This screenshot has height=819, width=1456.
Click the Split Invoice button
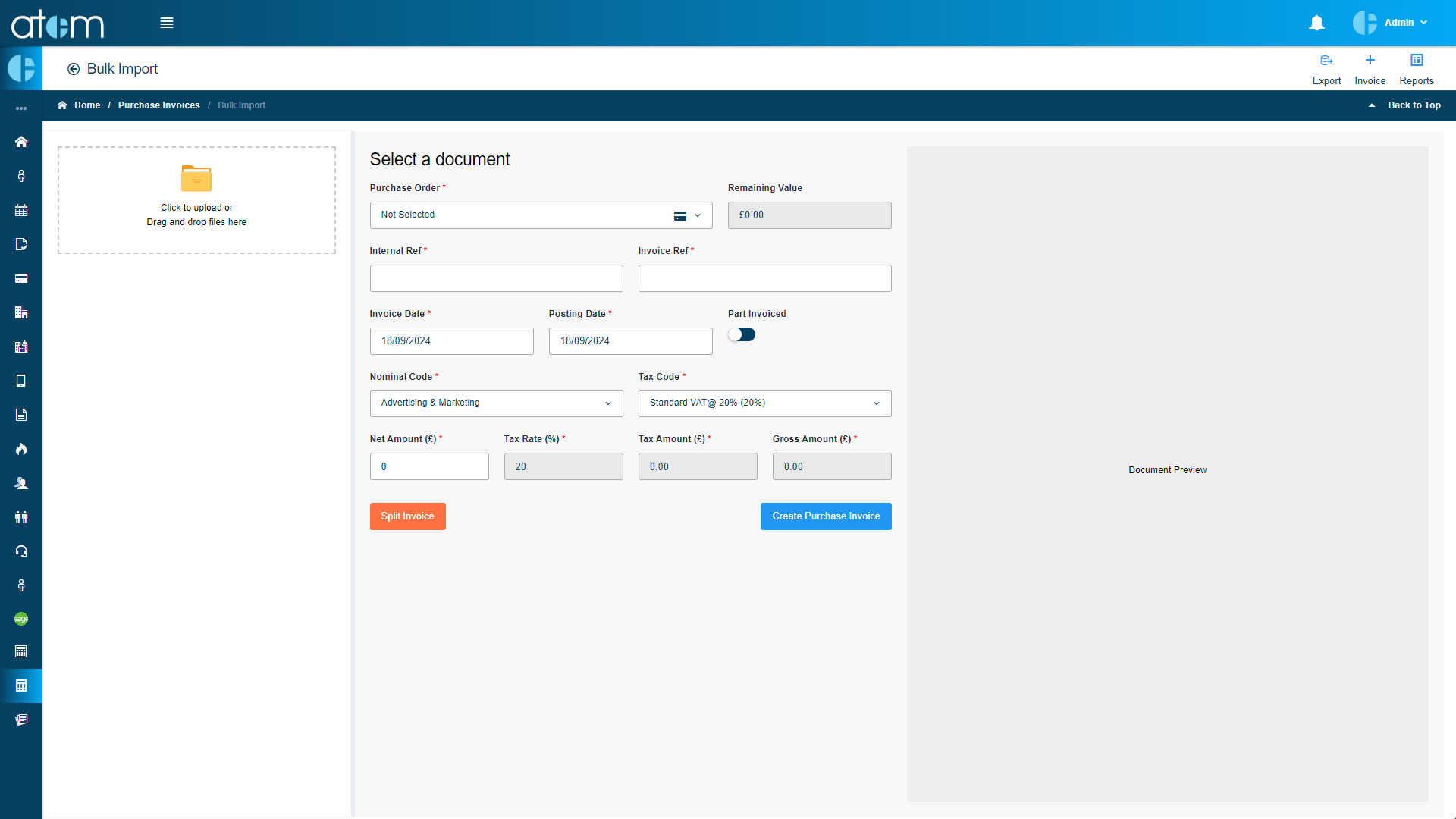pos(407,516)
